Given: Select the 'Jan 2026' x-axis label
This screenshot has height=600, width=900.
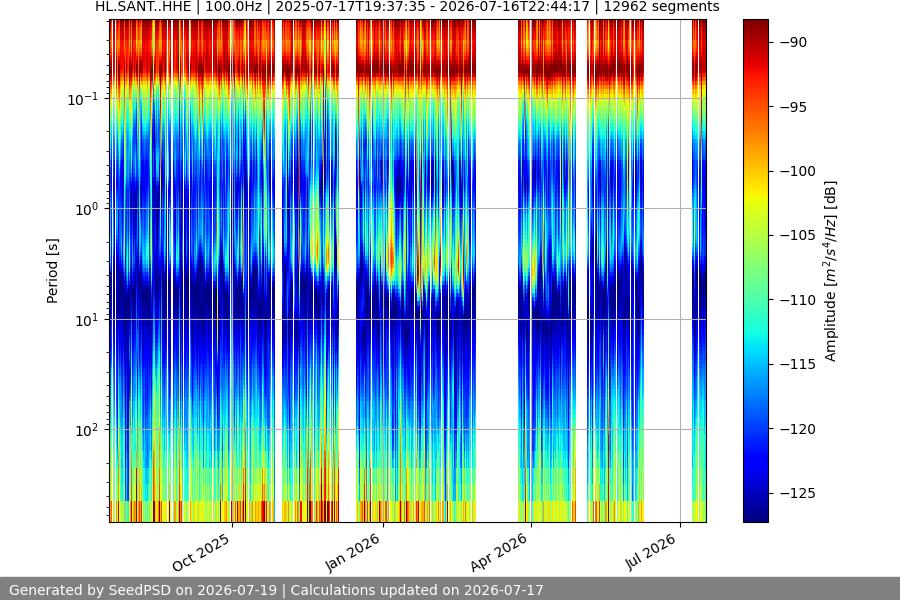Looking at the screenshot, I should tap(353, 553).
